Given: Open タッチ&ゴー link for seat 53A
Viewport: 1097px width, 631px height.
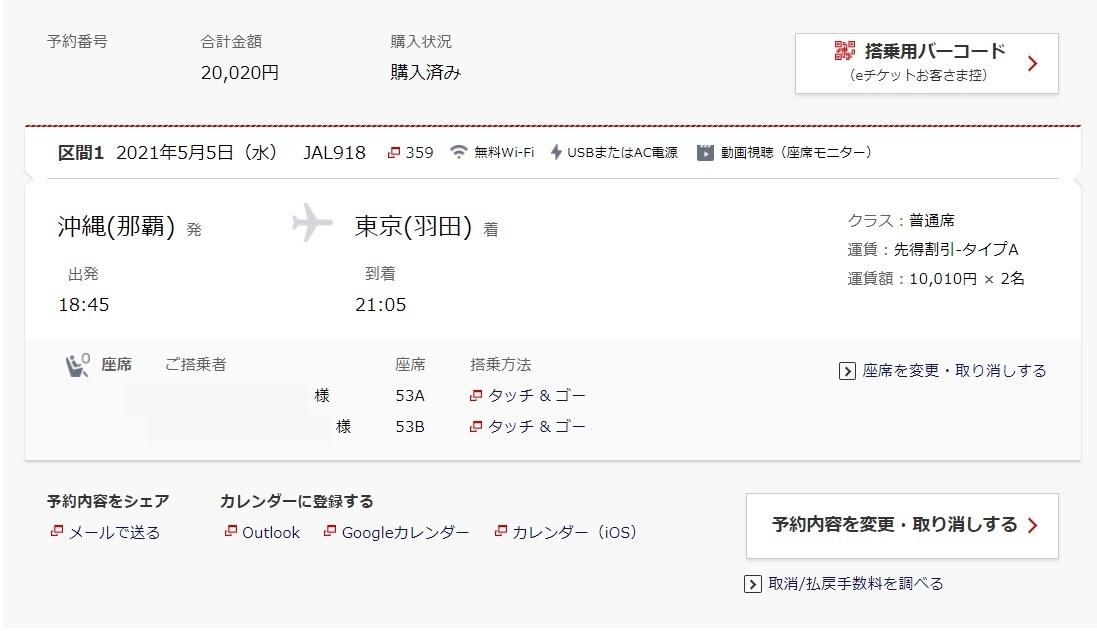Looking at the screenshot, I should pyautogui.click(x=528, y=396).
